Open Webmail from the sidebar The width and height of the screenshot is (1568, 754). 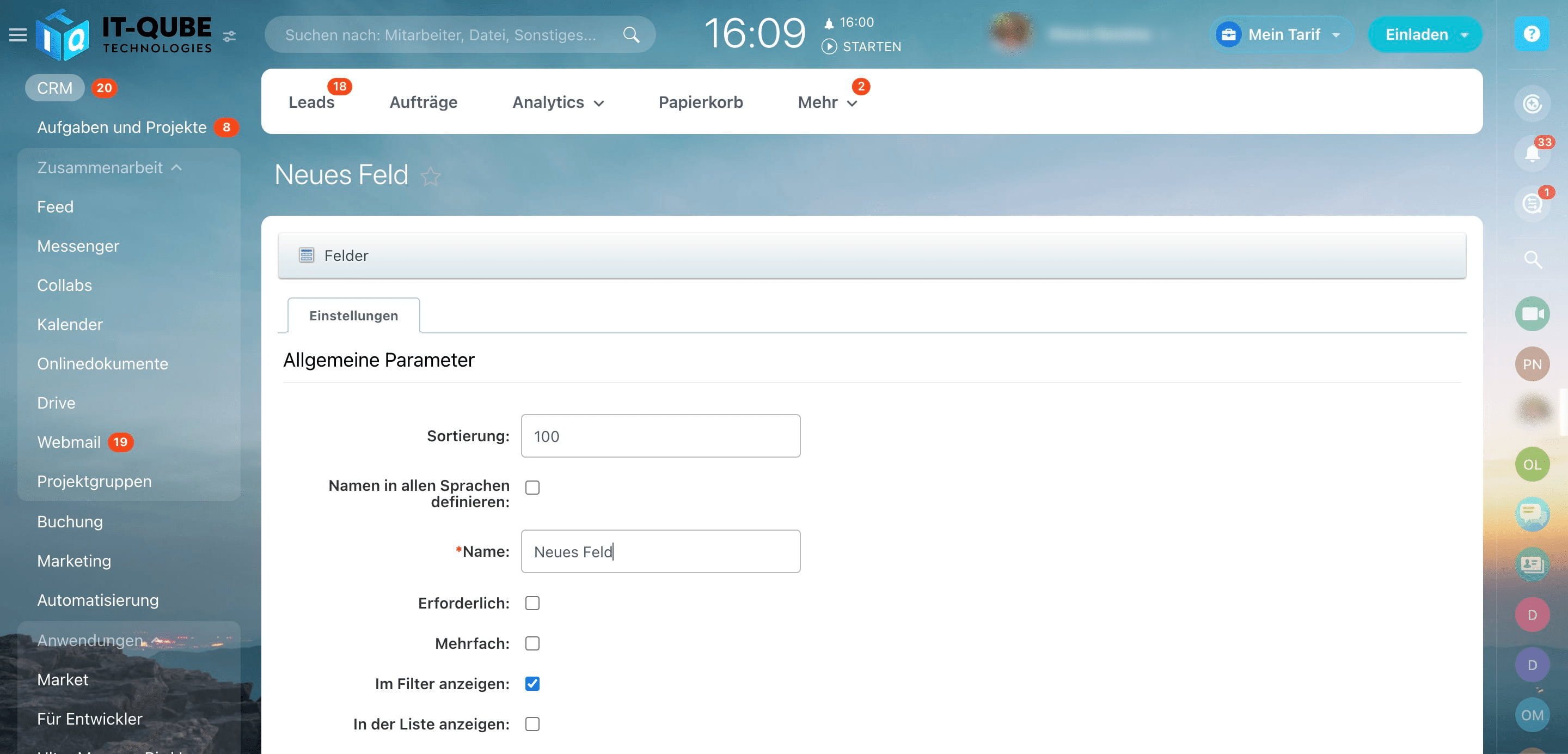point(69,442)
